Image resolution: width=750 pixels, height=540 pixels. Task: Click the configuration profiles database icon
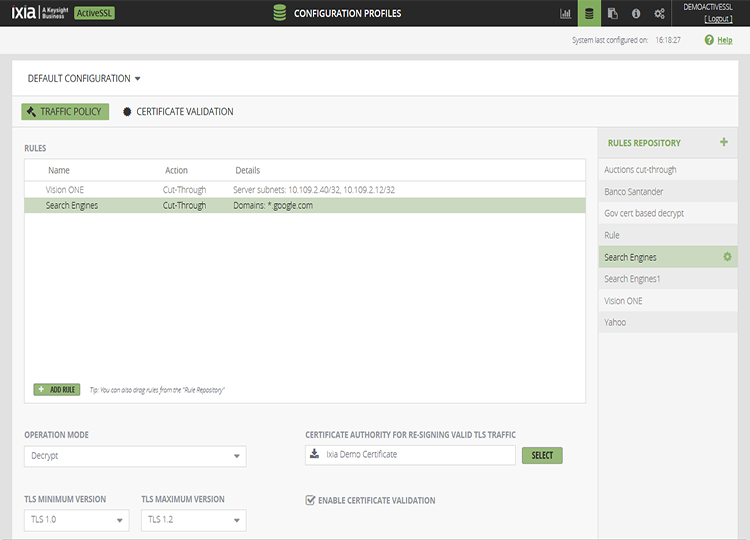point(589,14)
